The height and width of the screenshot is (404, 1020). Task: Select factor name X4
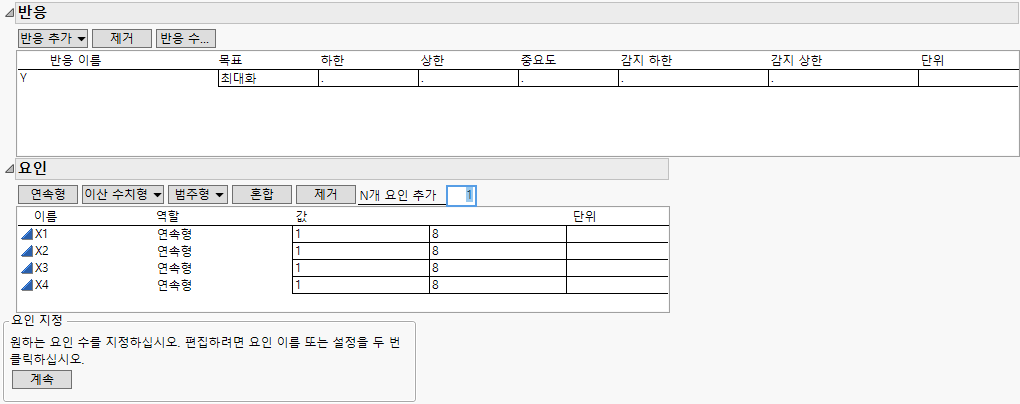42,285
